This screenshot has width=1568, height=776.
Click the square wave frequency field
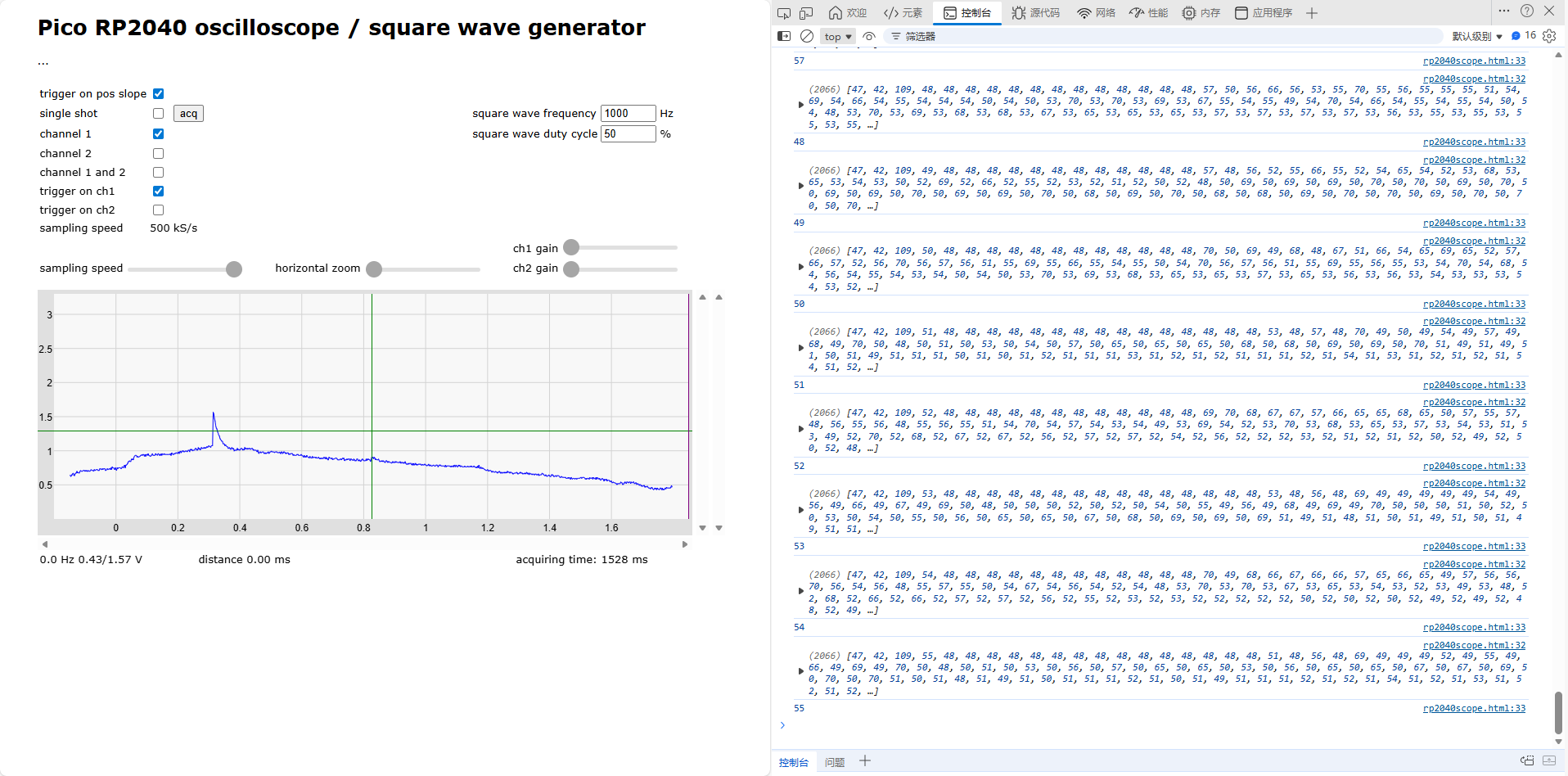tap(629, 113)
